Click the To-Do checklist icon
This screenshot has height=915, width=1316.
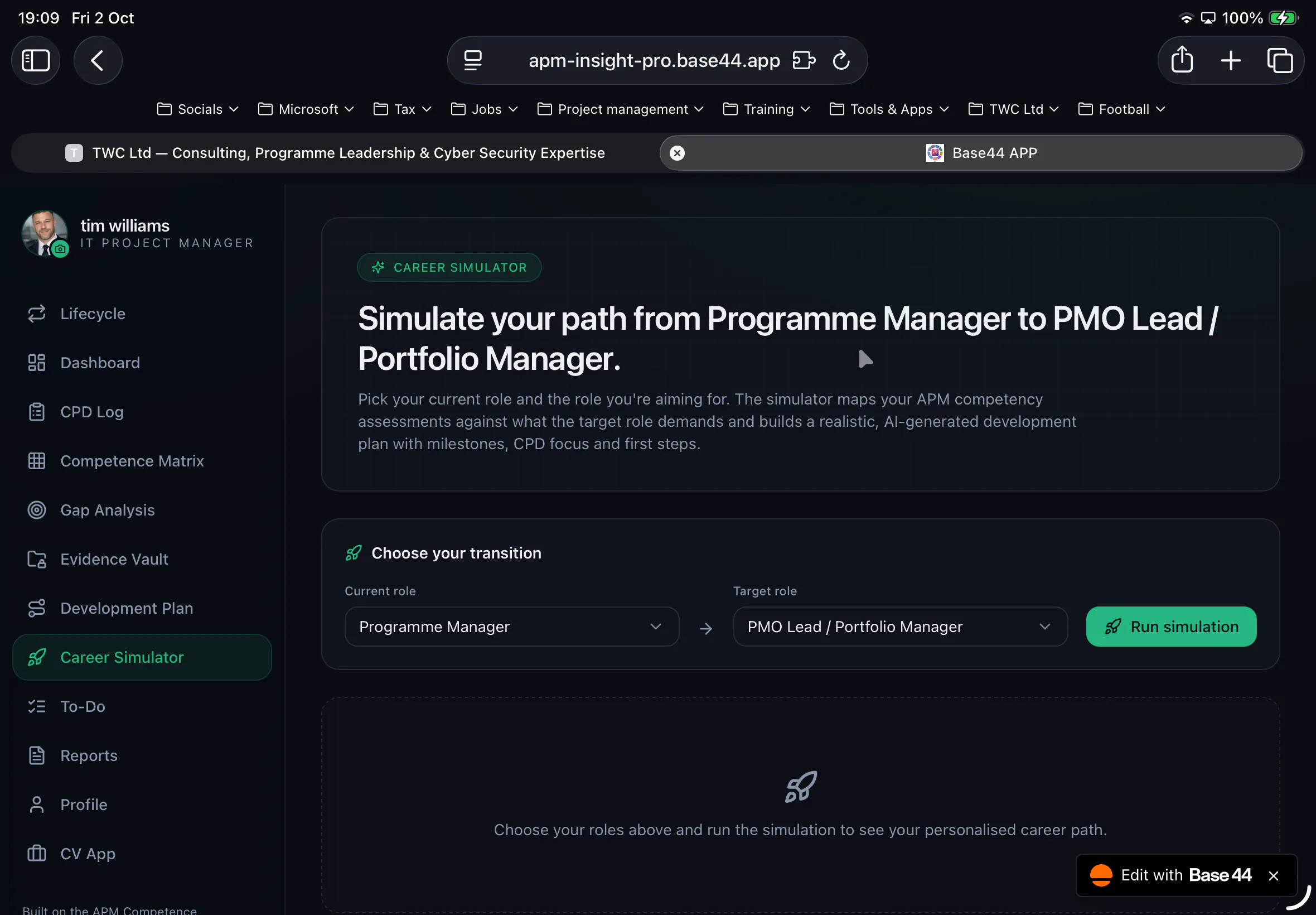coord(37,706)
